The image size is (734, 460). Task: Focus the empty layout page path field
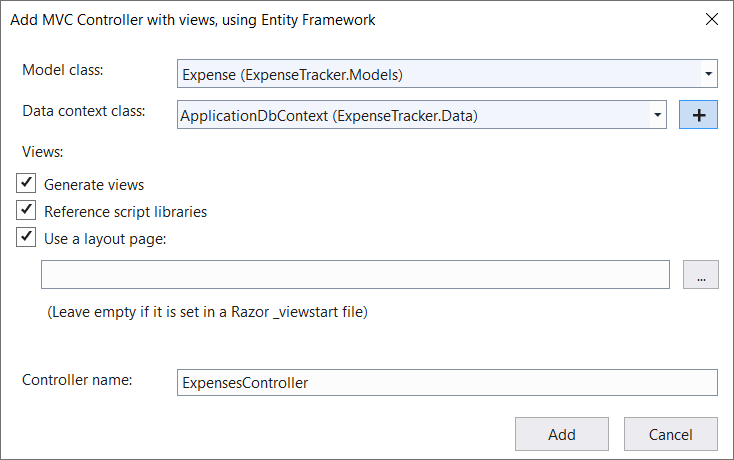[355, 275]
